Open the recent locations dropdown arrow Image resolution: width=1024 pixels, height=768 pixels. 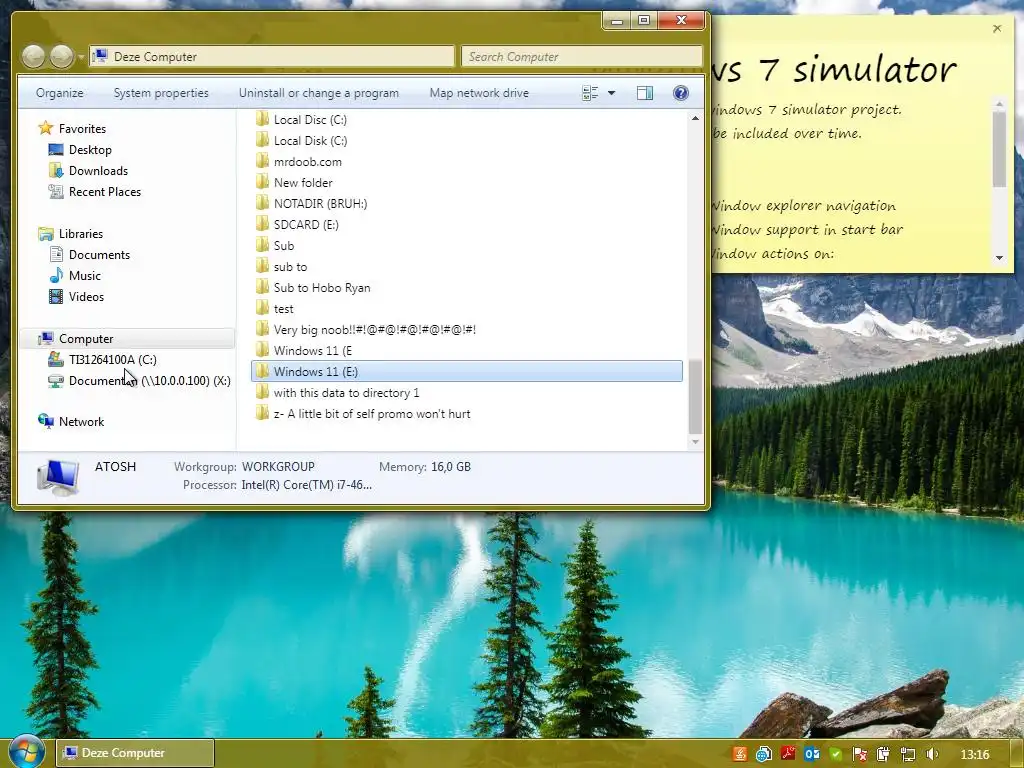(81, 57)
